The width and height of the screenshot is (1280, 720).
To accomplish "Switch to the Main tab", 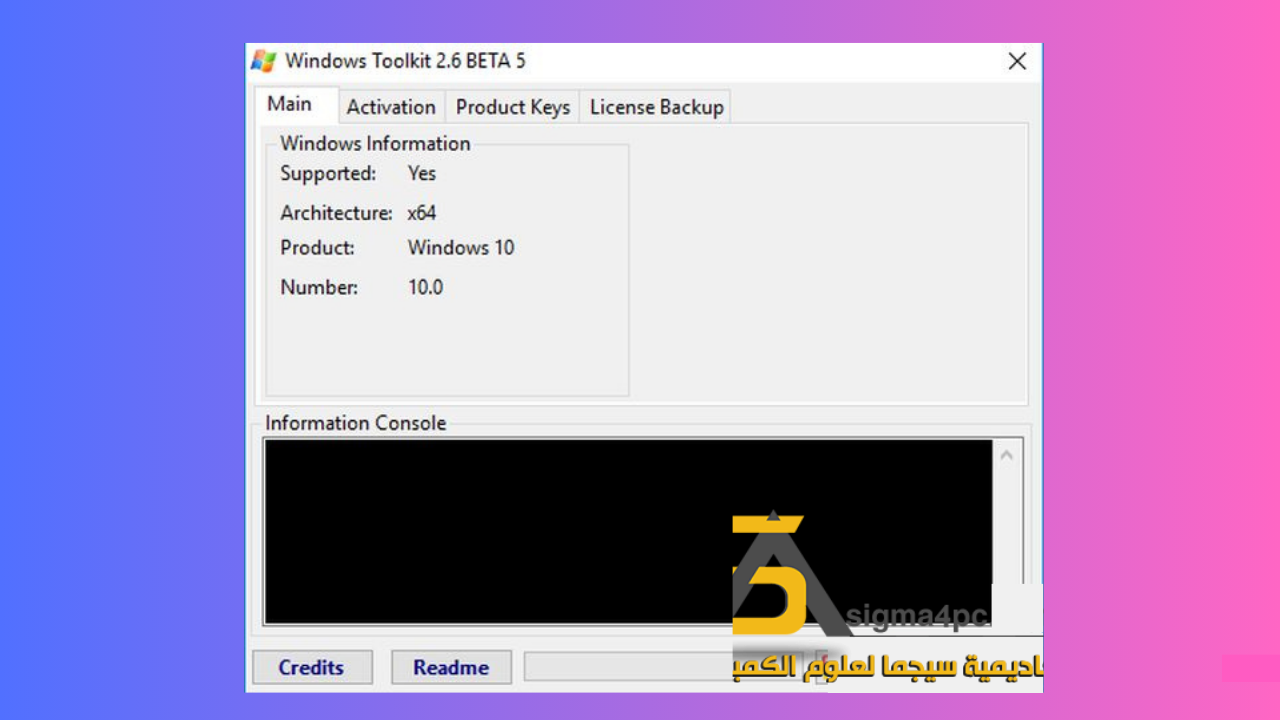I will [x=294, y=105].
